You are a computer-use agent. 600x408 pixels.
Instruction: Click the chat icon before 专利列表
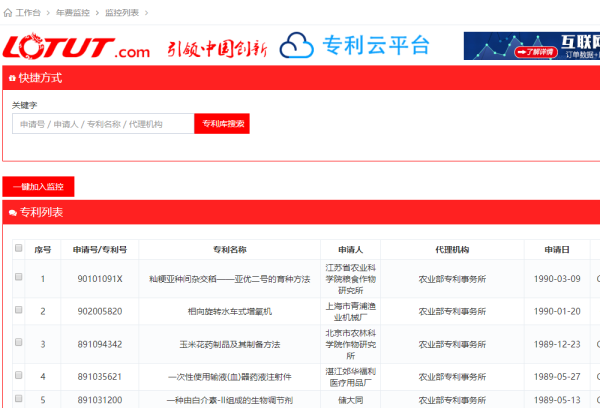(12, 213)
